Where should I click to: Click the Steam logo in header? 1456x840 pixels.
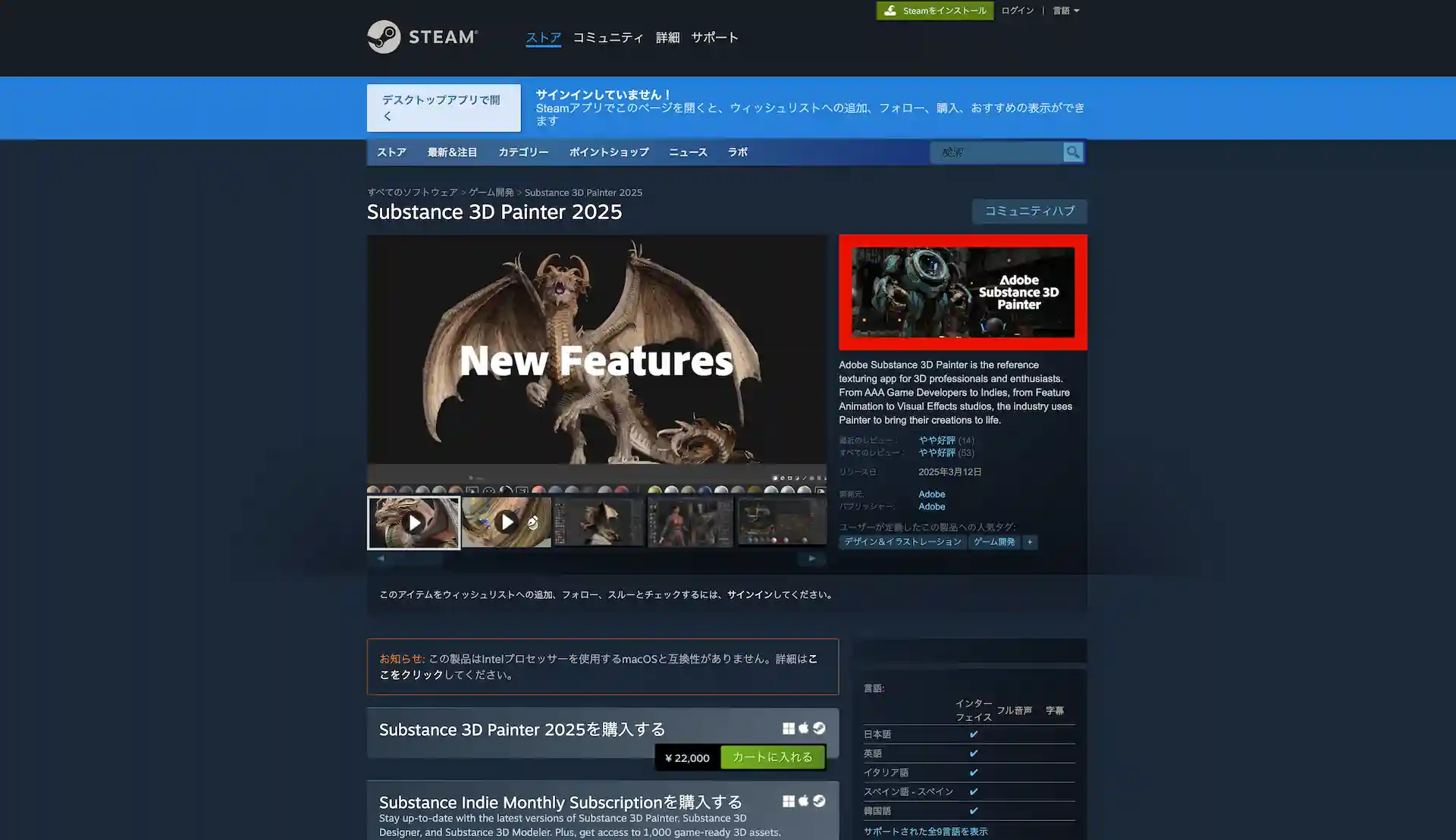[422, 36]
